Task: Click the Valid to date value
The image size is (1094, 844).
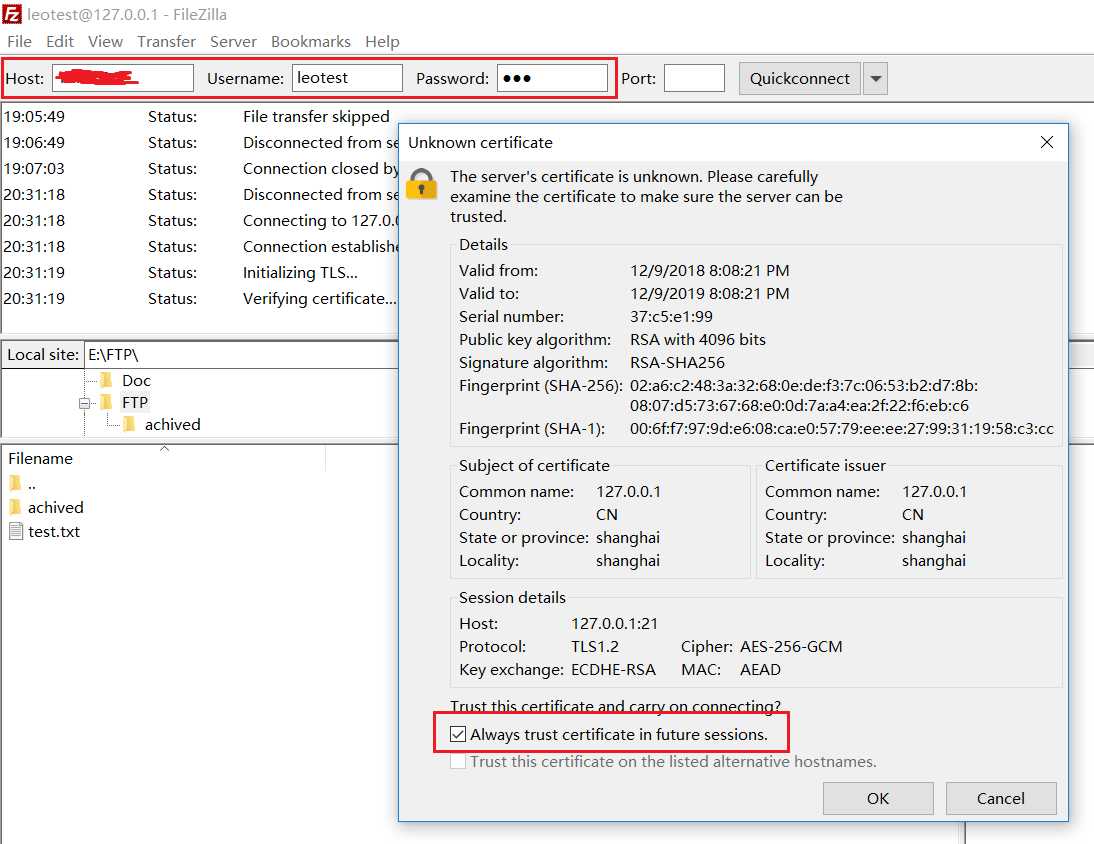Action: coord(710,294)
